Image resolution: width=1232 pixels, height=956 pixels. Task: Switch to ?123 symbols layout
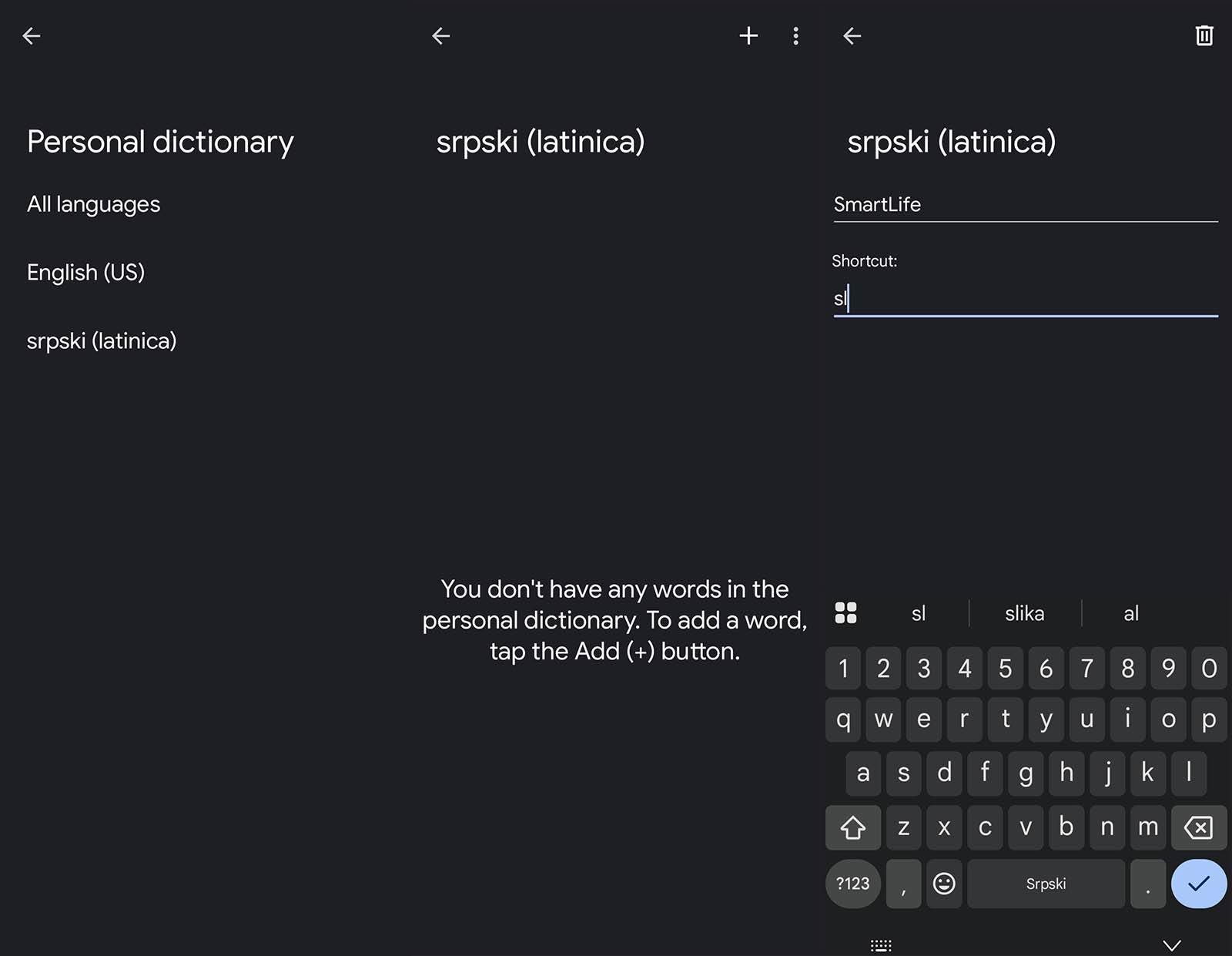point(852,884)
